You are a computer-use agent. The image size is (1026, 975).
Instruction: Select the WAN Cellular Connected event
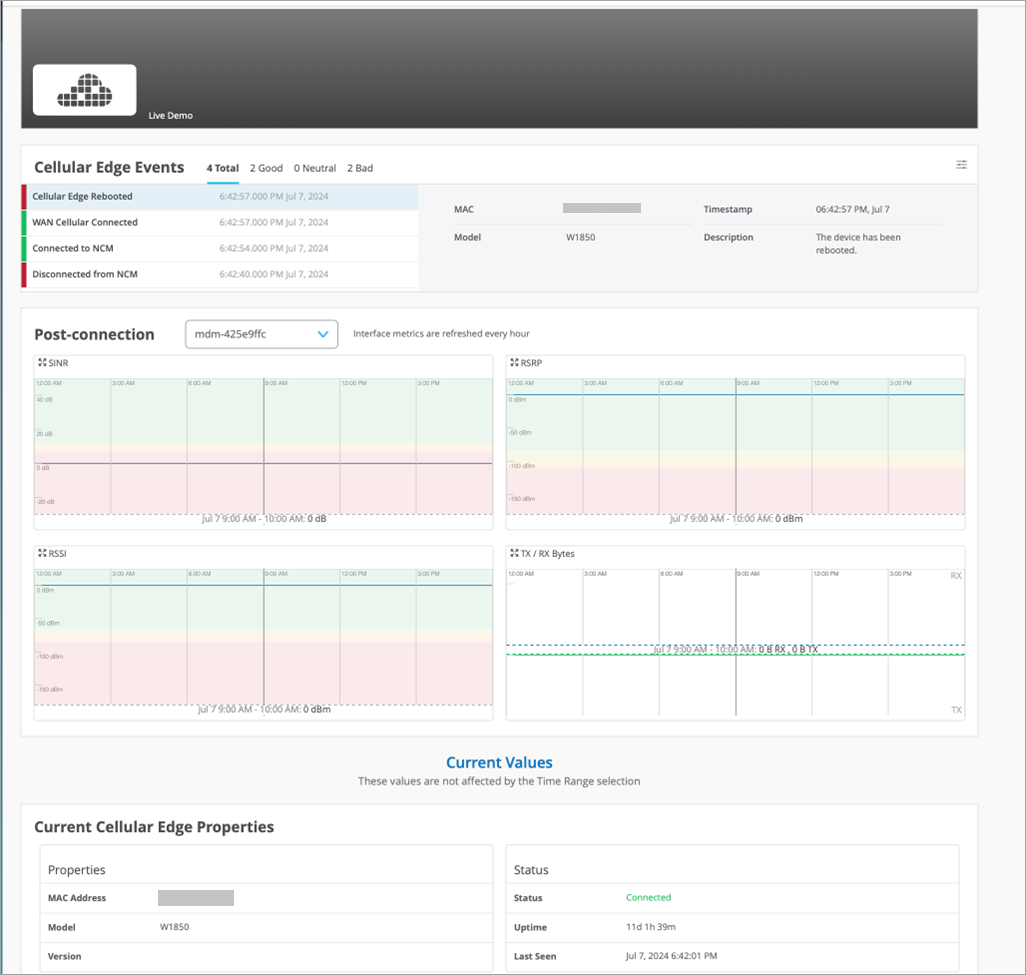coord(85,223)
